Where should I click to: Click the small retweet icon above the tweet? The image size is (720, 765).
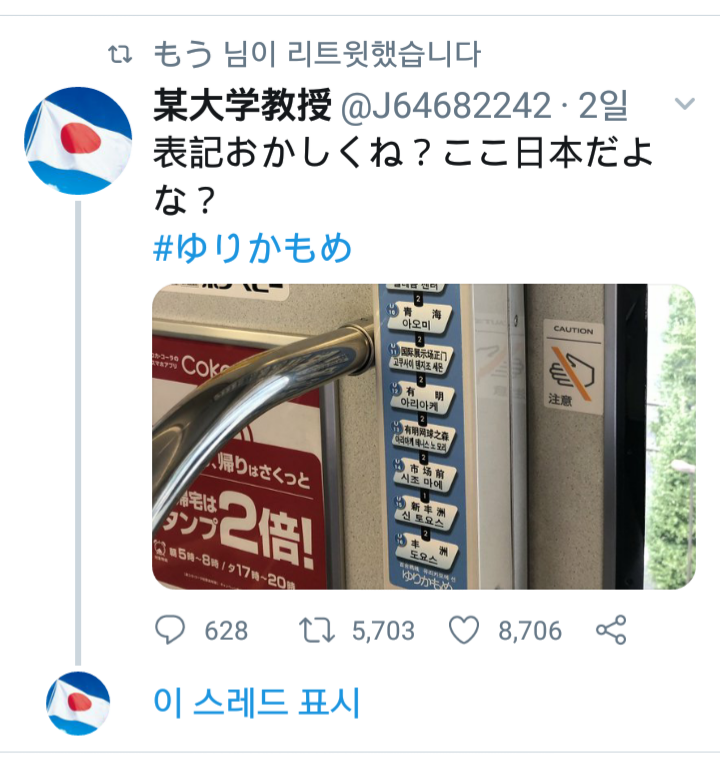[x=120, y=55]
